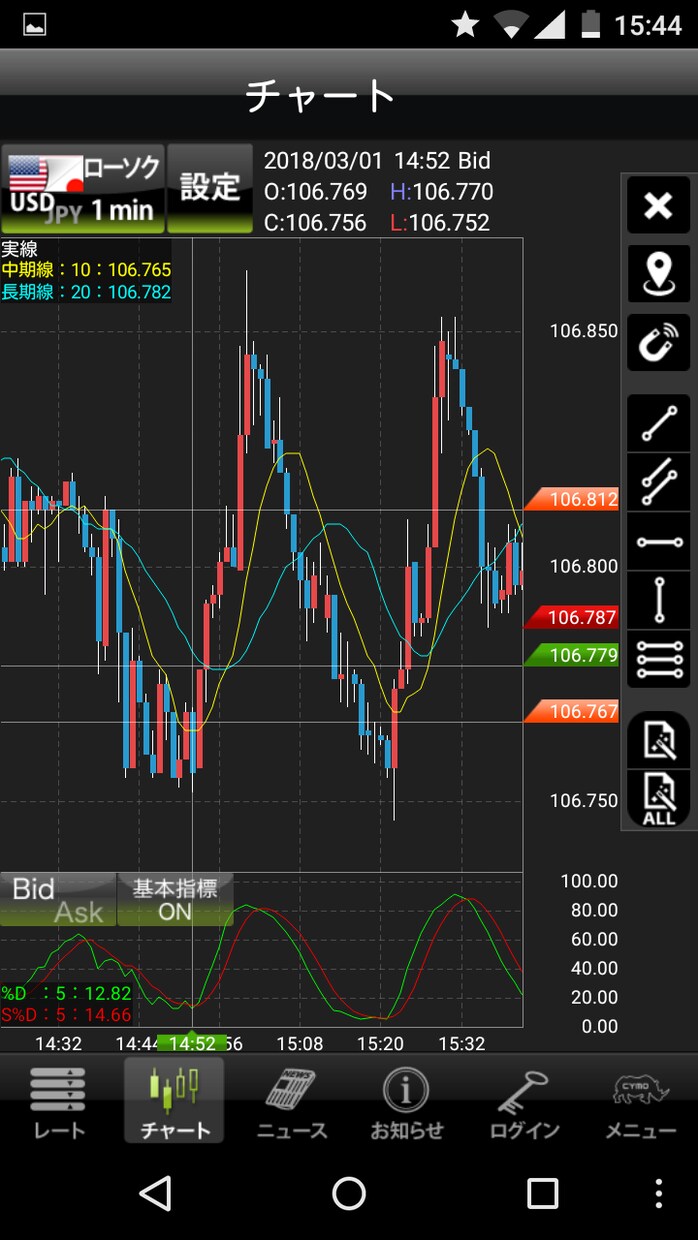Tap the orange 106.767 price line label
The image size is (698, 1240).
point(573,711)
